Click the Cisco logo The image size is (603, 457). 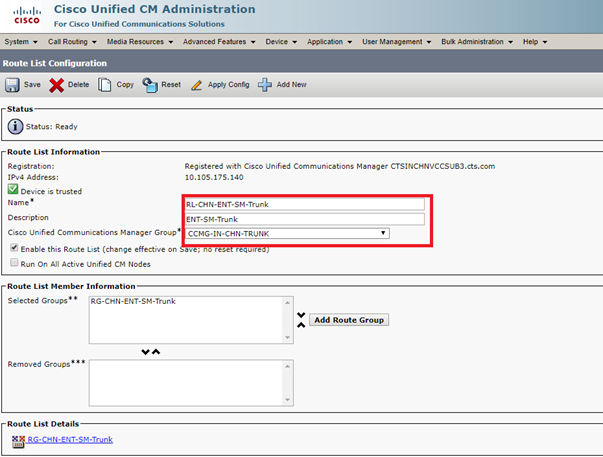(x=27, y=16)
